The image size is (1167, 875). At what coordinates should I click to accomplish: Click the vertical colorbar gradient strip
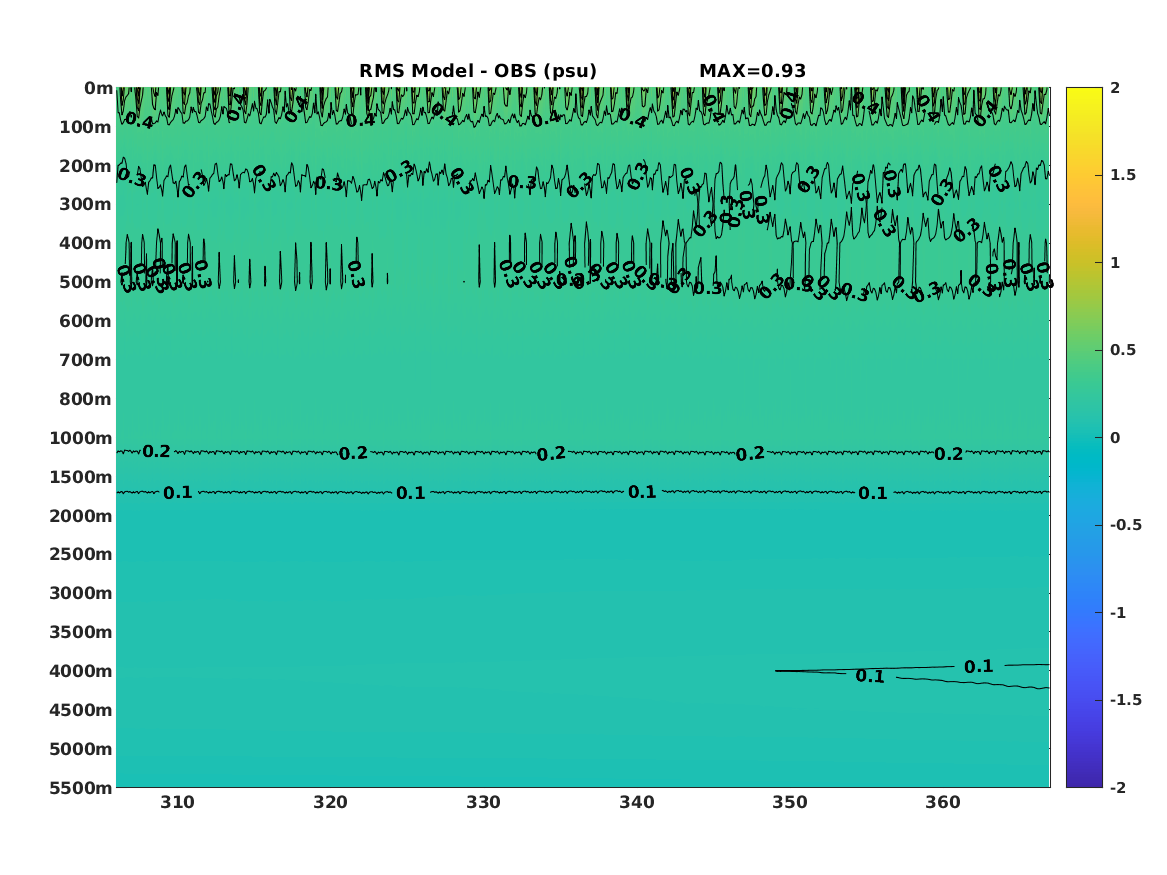click(x=1084, y=438)
